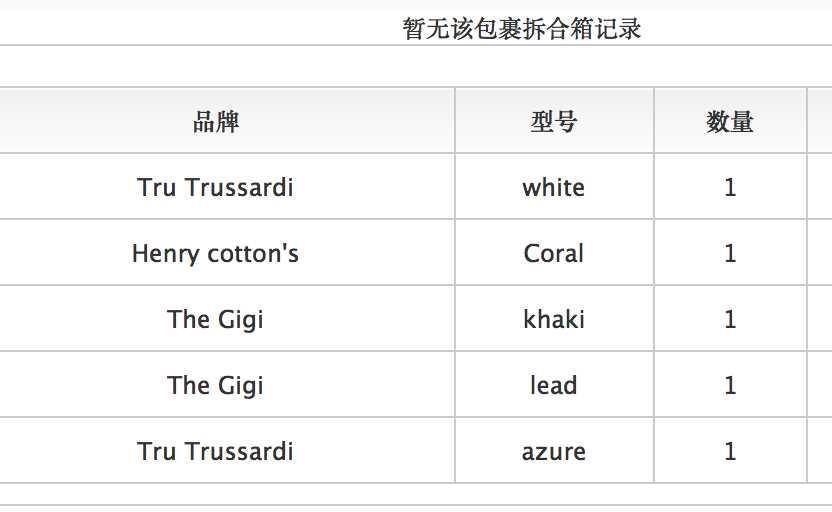Select the Henry cotton's brand cell
This screenshot has height=512, width=832.
click(216, 253)
